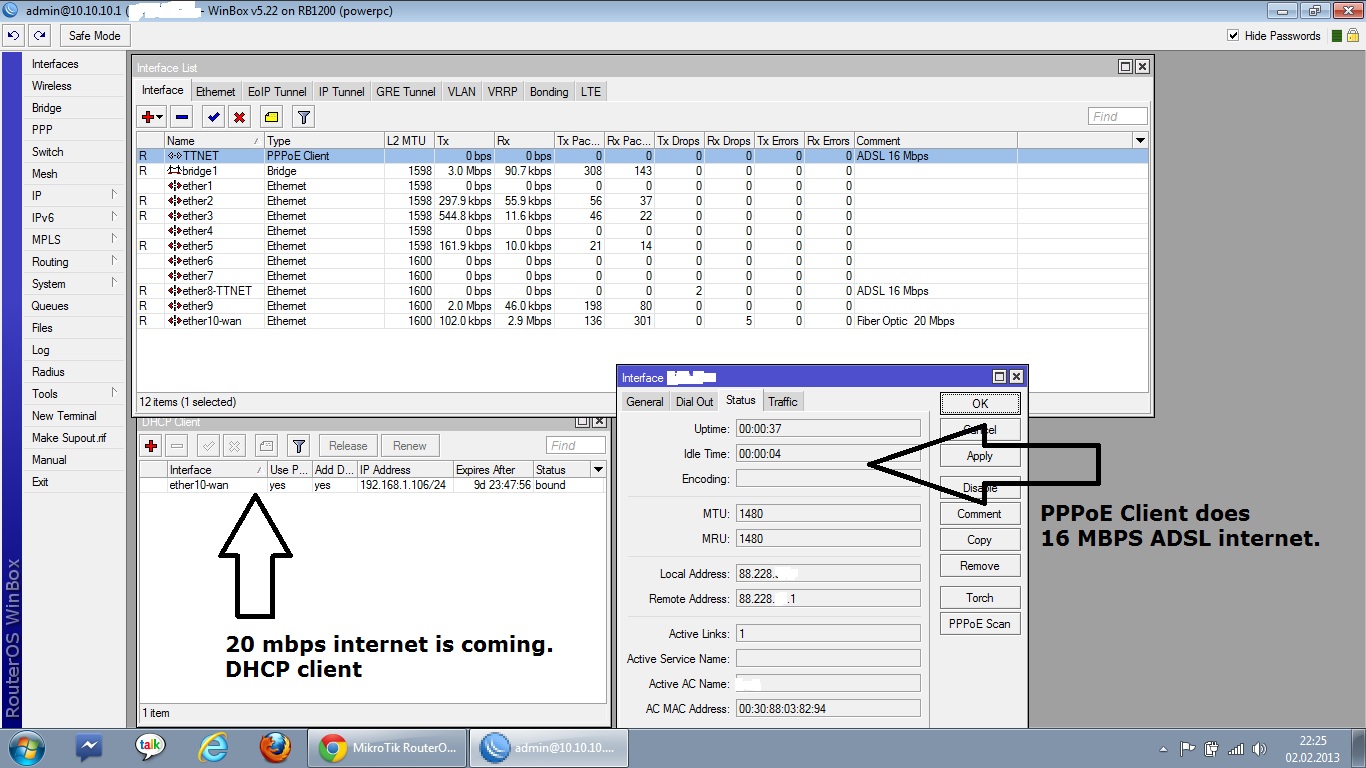
Task: Switch to MikroTik RouterOS Chrome taskbar window
Action: [389, 747]
